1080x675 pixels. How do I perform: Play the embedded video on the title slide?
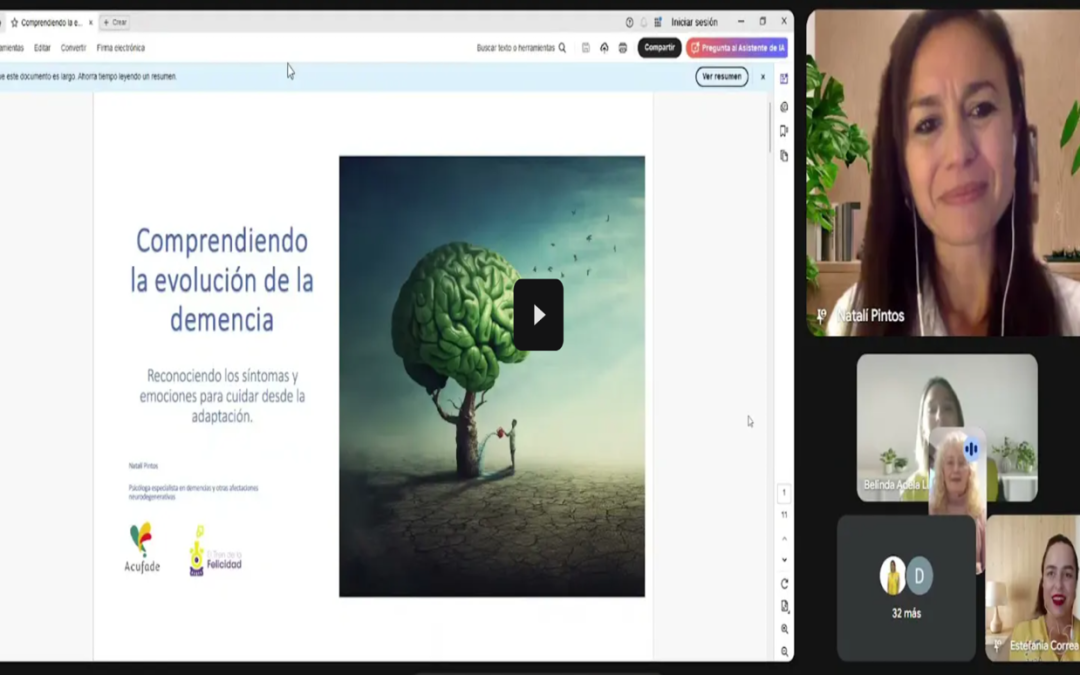[541, 313]
